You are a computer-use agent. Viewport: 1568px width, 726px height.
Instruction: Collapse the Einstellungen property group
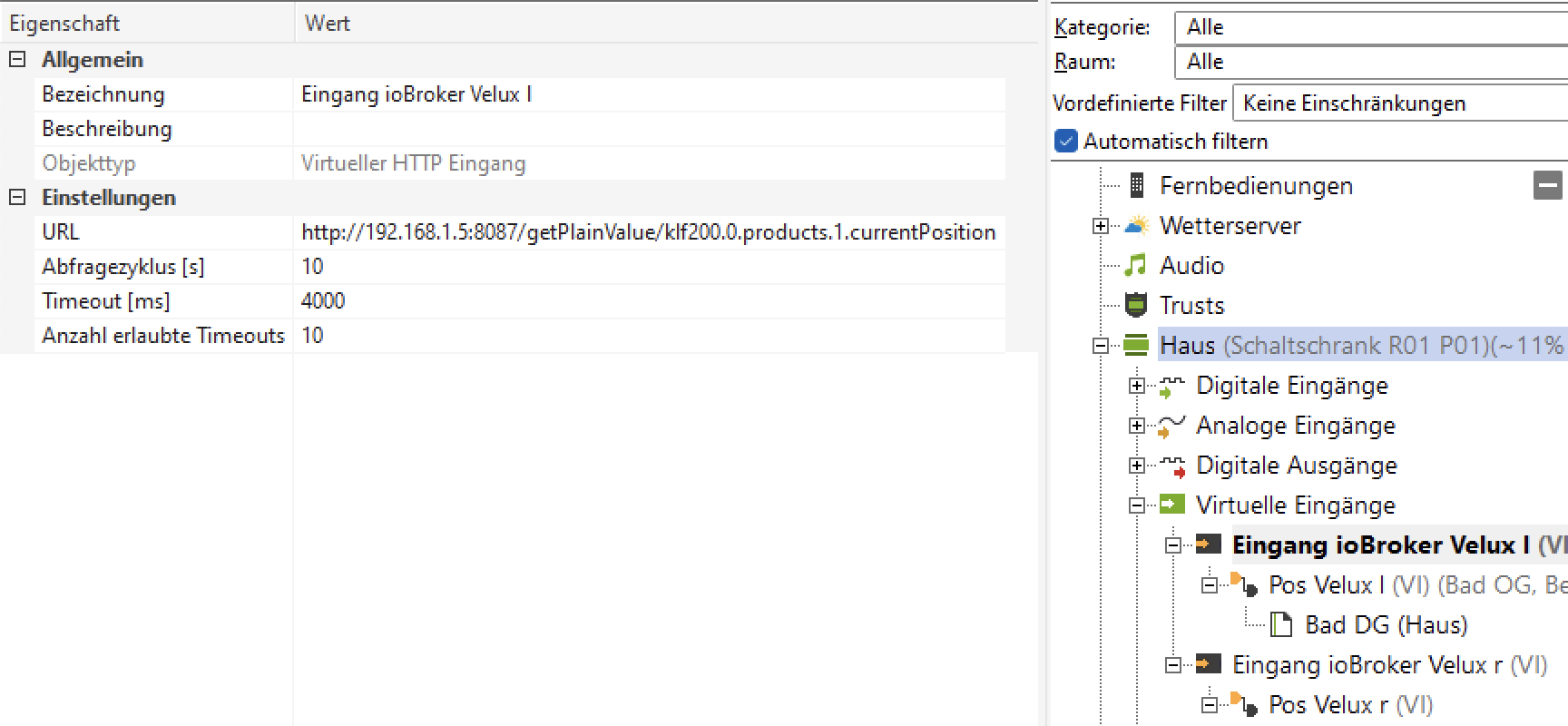coord(17,198)
